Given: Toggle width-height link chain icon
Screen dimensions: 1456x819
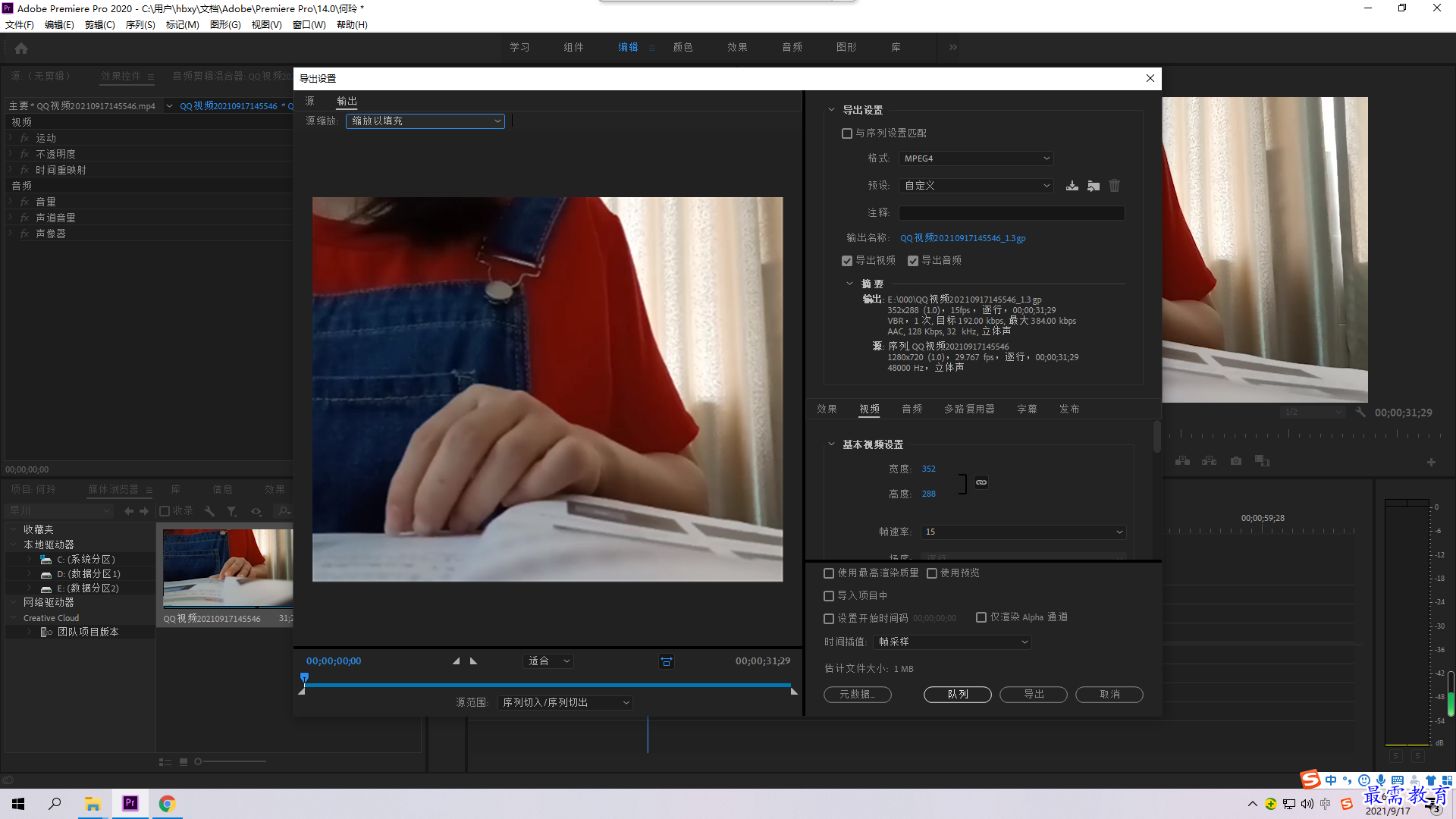Looking at the screenshot, I should point(981,482).
